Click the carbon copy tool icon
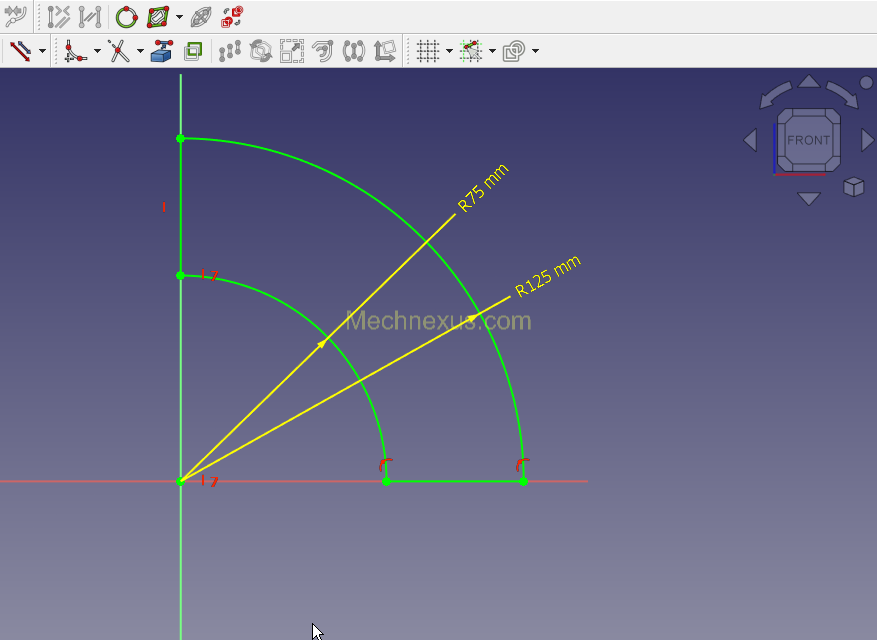This screenshot has width=877, height=640. 193,51
